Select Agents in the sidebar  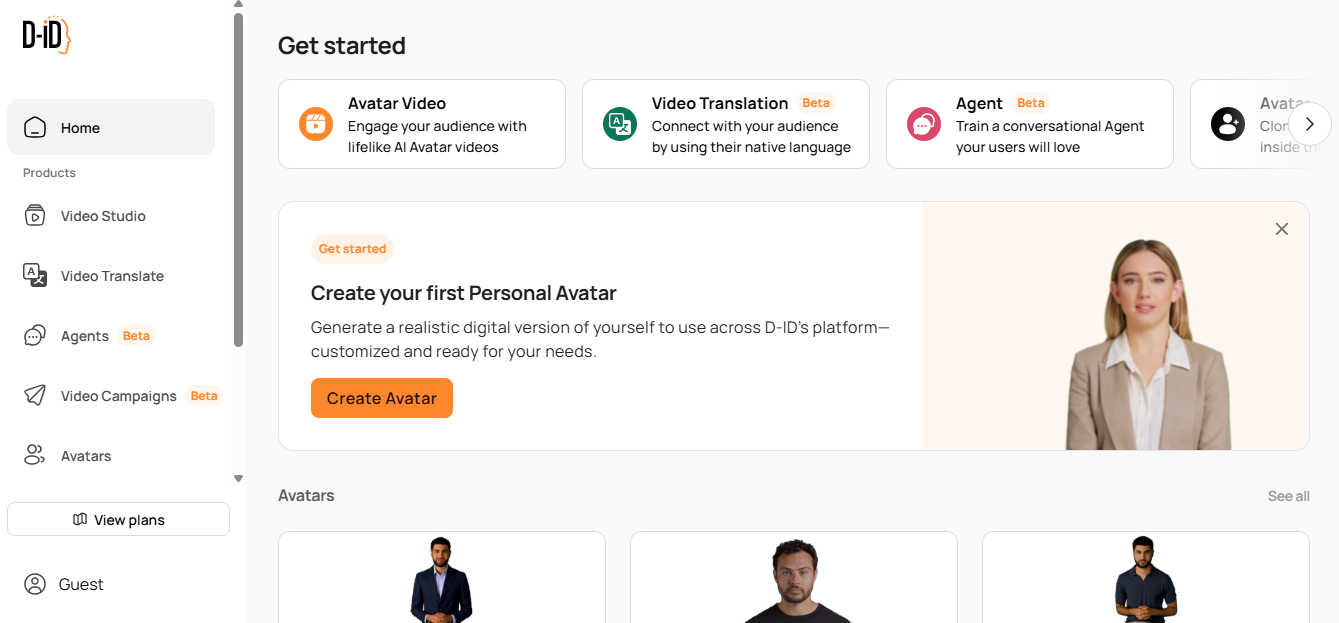tap(111, 336)
